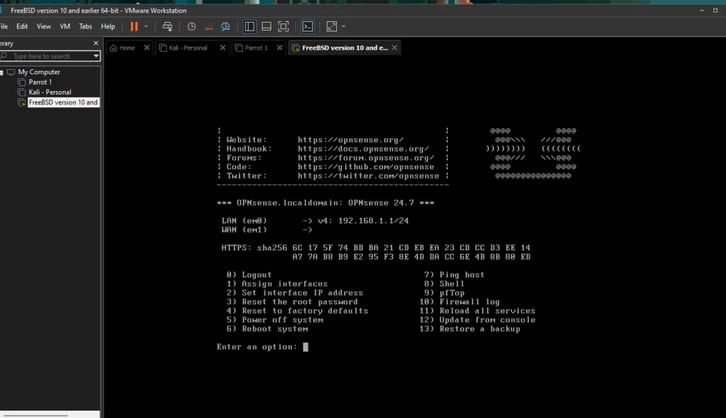The image size is (726, 418).
Task: Close the FreeBSD version 10 tab
Action: tap(394, 48)
